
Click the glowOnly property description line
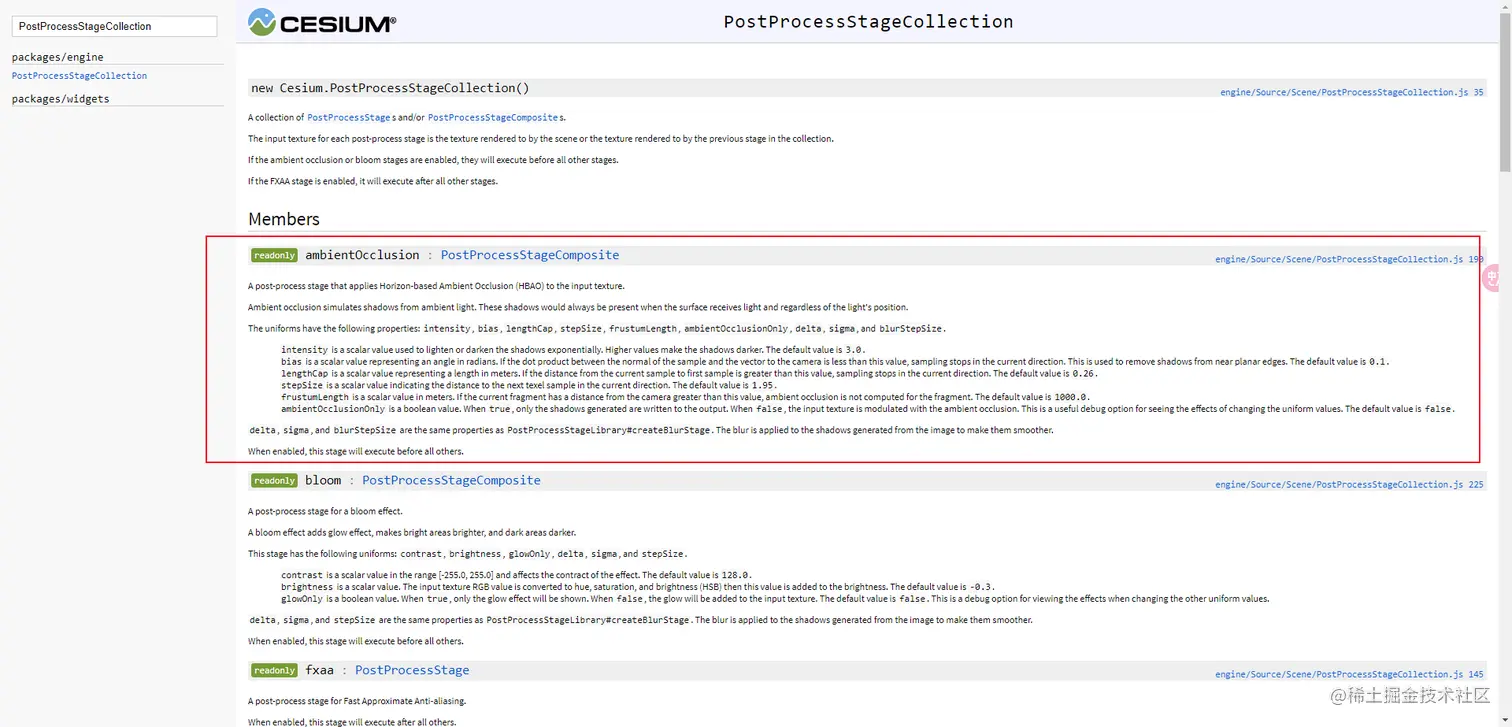[x=775, y=599]
